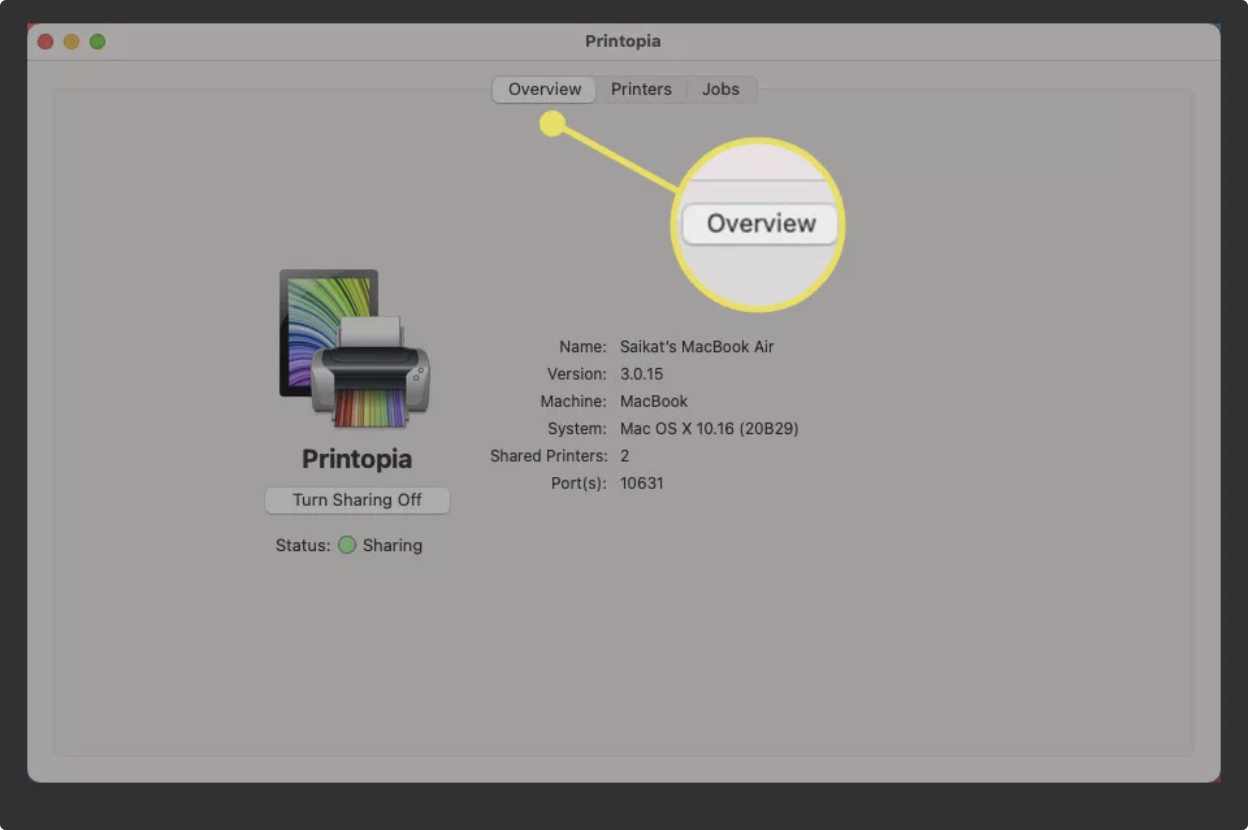Click the green full-screen window button

[x=97, y=41]
